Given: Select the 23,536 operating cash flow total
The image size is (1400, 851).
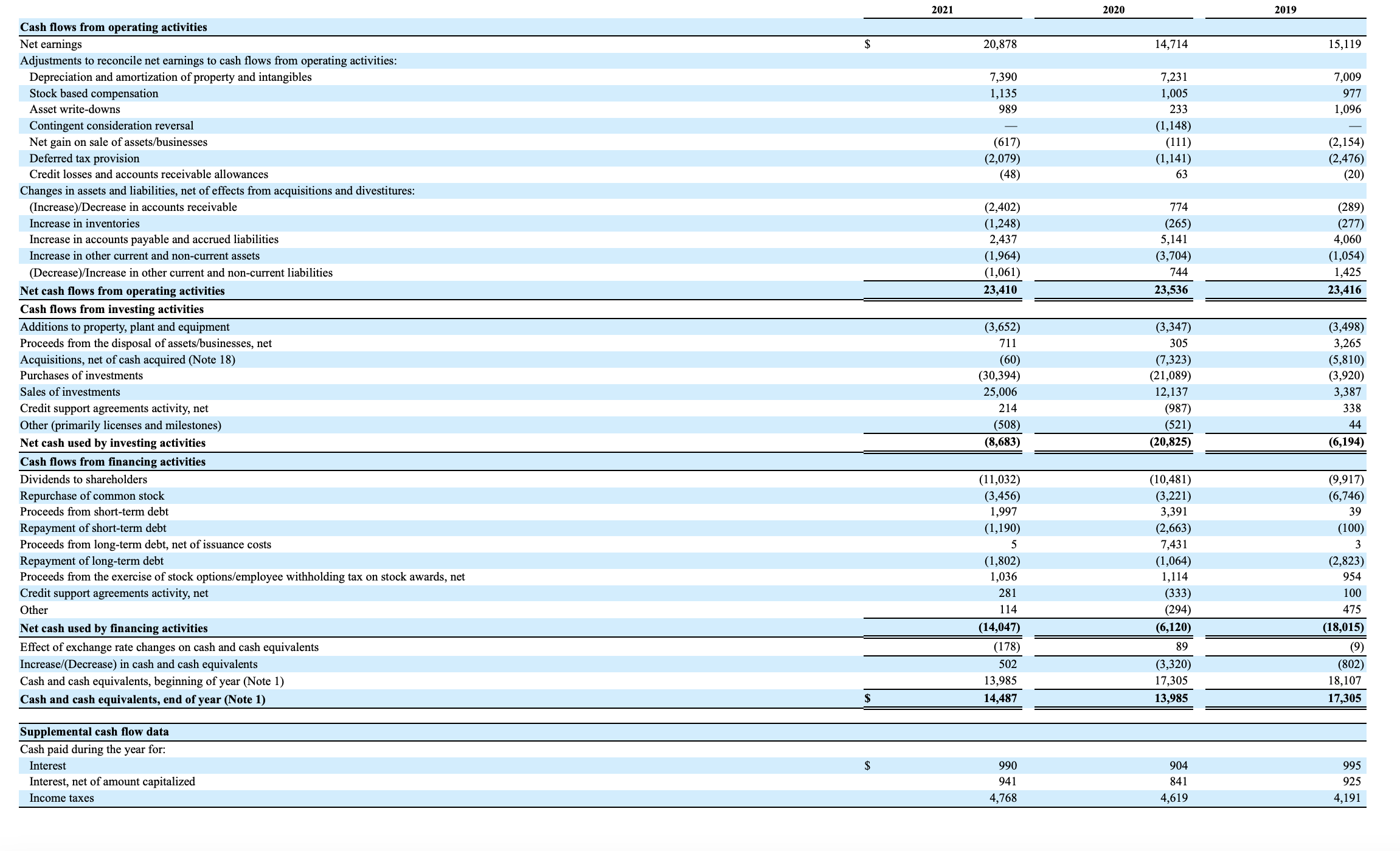Looking at the screenshot, I should [1171, 290].
